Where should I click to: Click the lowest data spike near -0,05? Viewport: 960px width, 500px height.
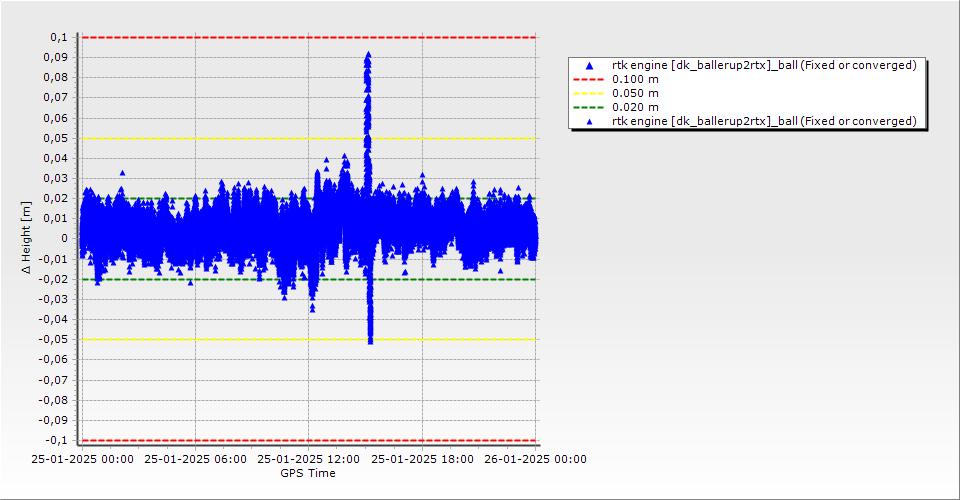pos(370,340)
